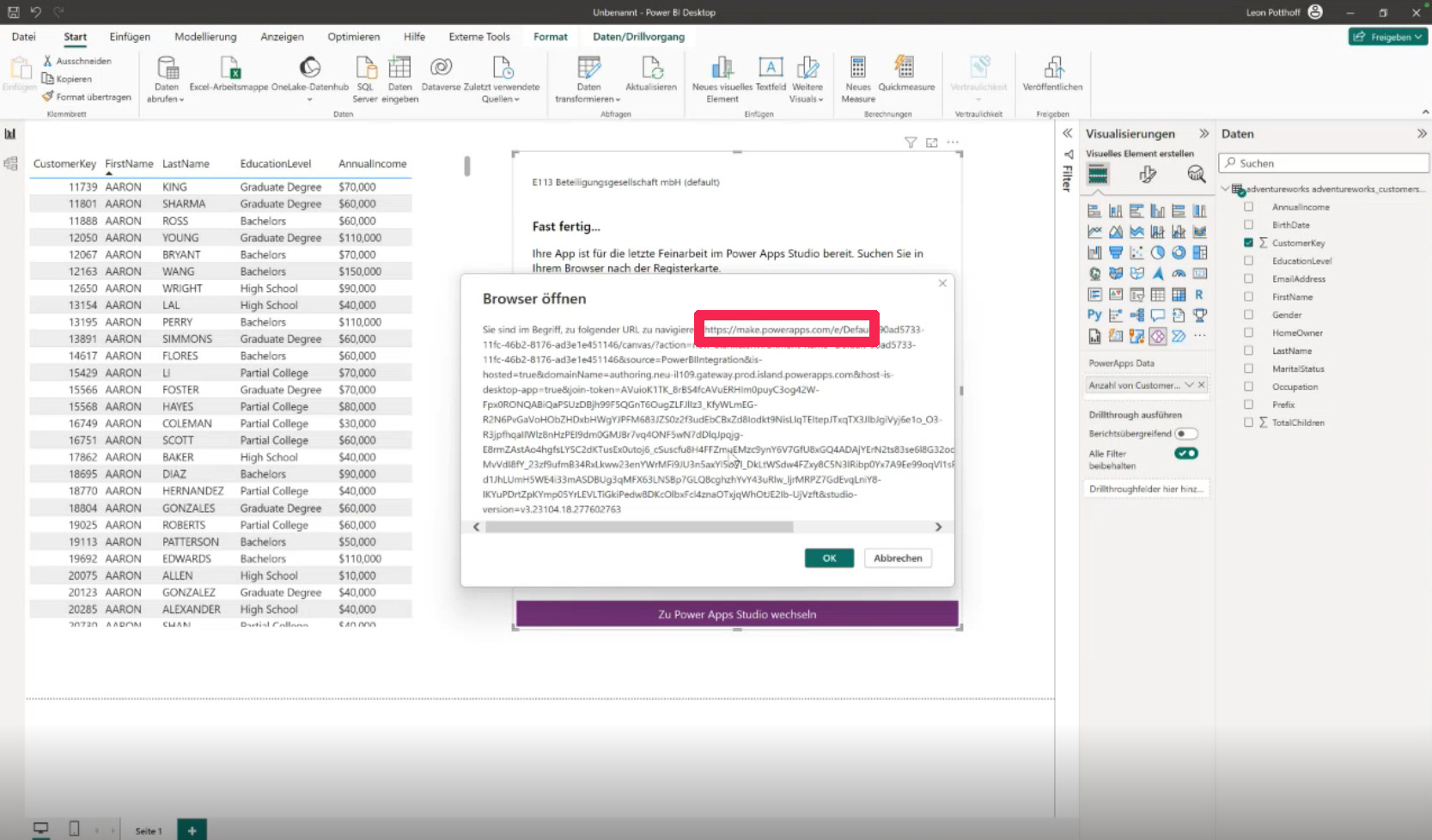Enable the Berichtsübergreifend toggle
This screenshot has width=1432, height=840.
pyautogui.click(x=1186, y=434)
